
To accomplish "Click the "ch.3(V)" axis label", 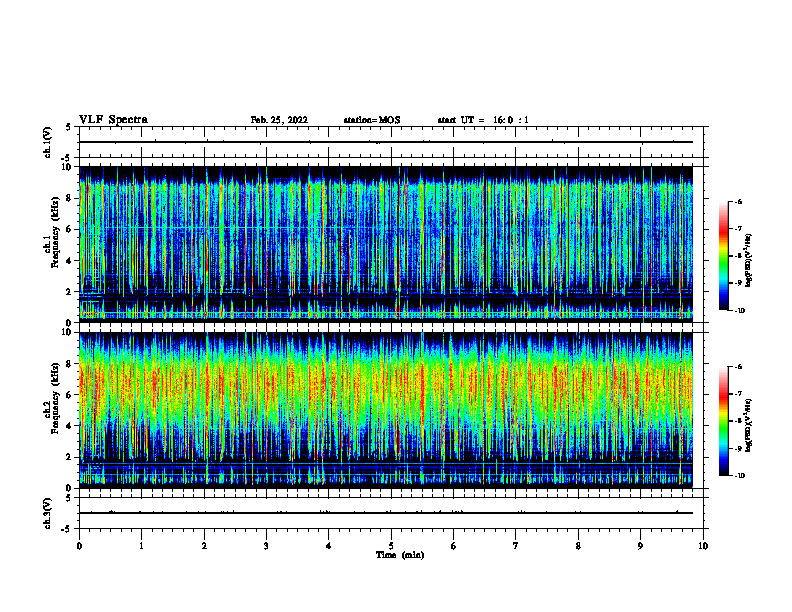I will pyautogui.click(x=47, y=513).
